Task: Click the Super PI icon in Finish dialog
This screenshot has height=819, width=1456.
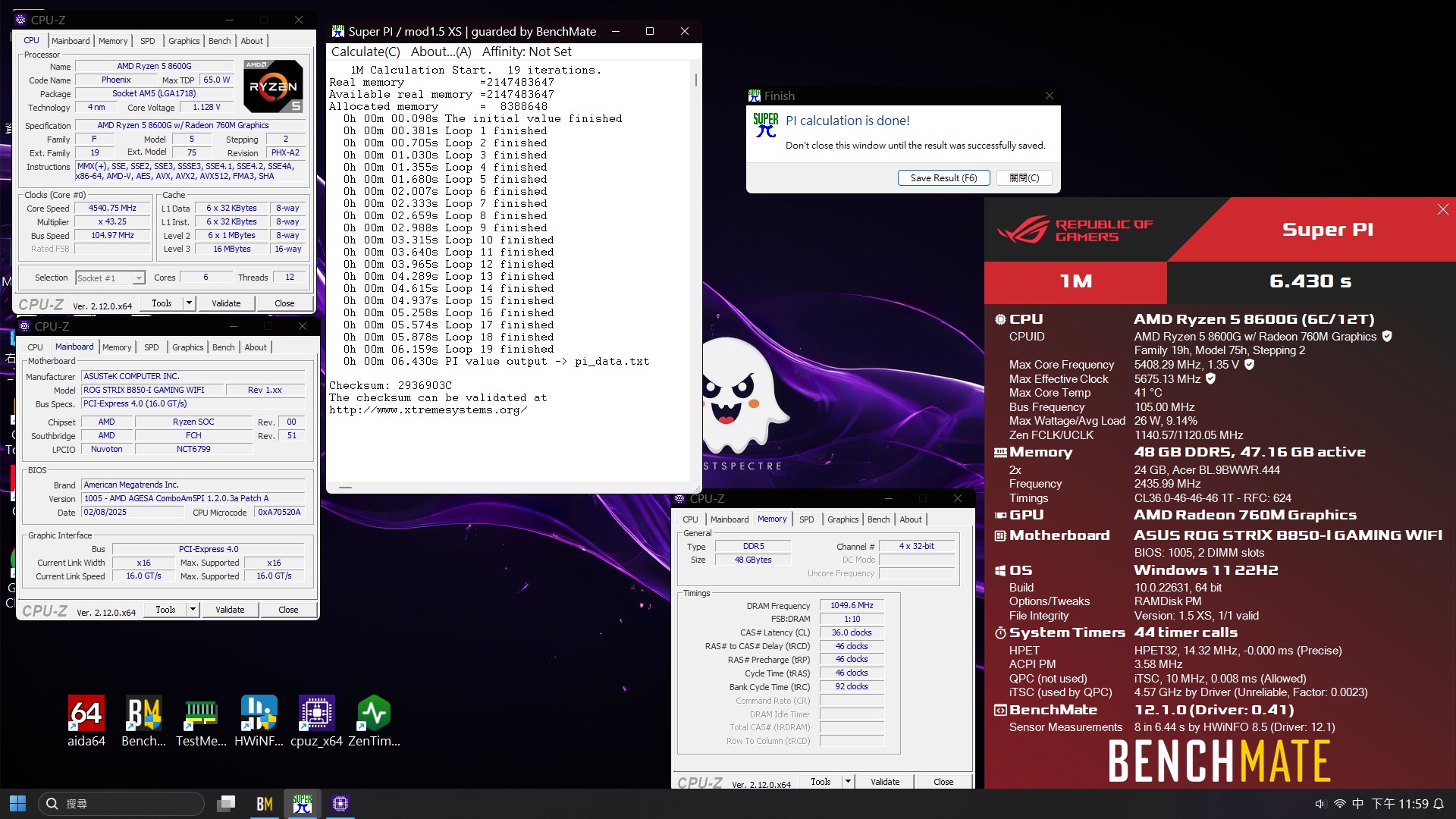Action: (x=766, y=125)
